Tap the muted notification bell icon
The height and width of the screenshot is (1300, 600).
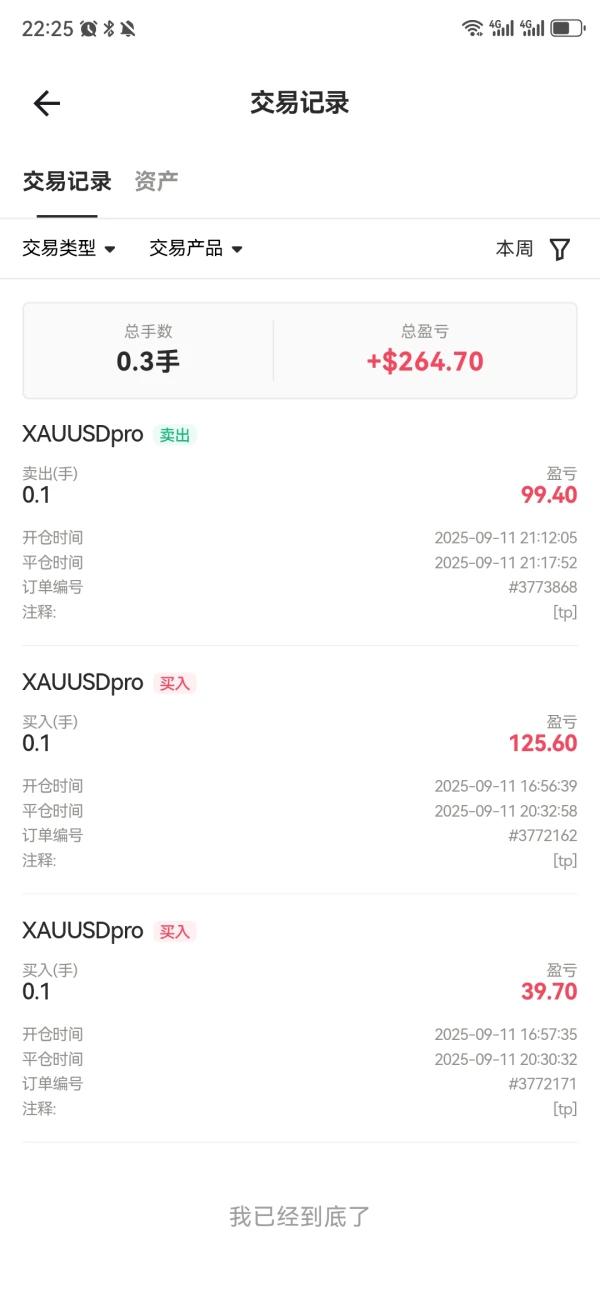pos(128,29)
